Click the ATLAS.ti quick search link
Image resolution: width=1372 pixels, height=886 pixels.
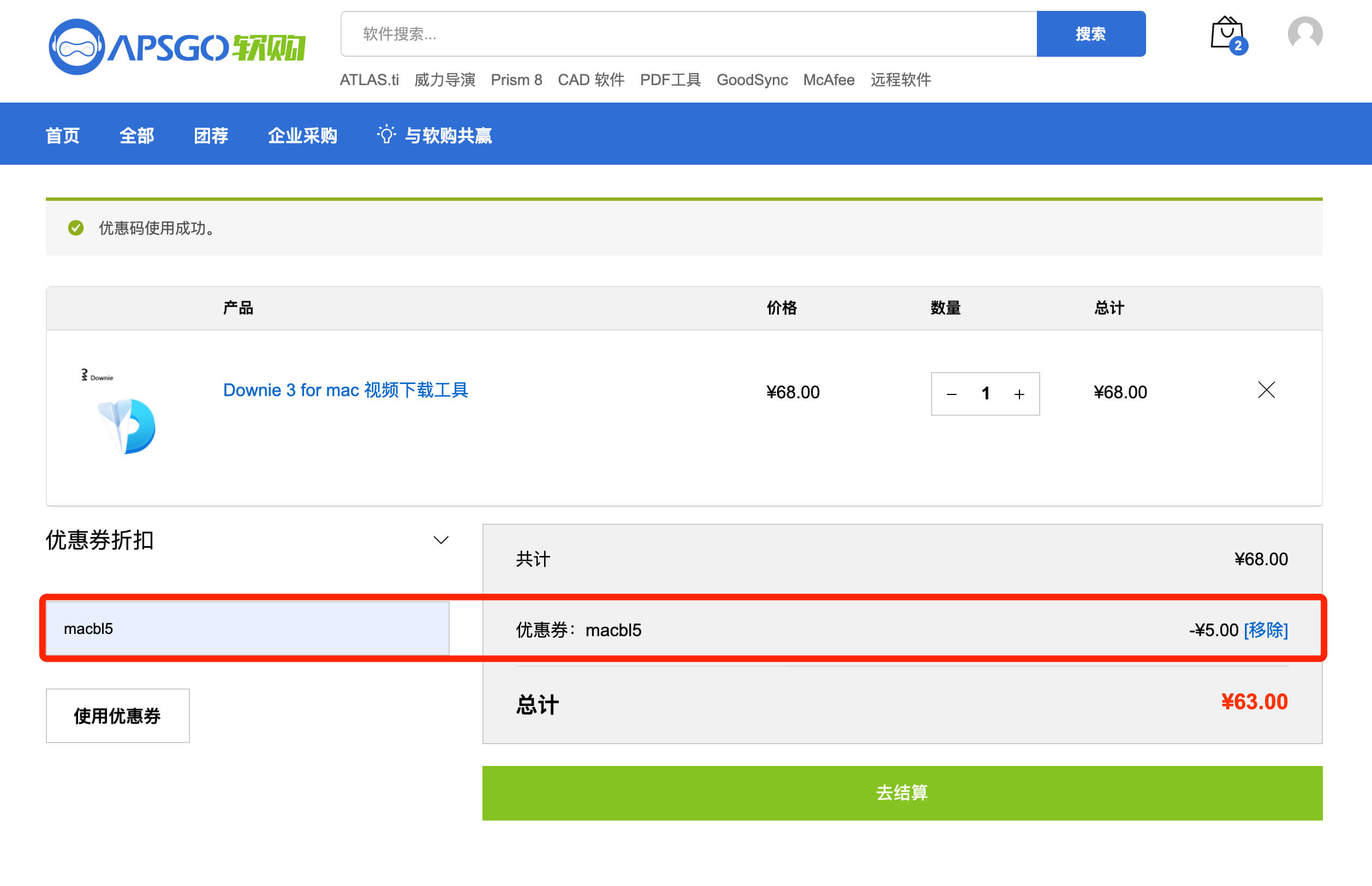coord(369,80)
